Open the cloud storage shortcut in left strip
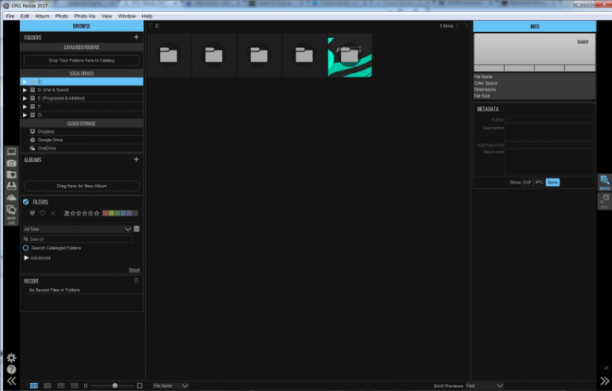This screenshot has width=612, height=391. point(11,197)
